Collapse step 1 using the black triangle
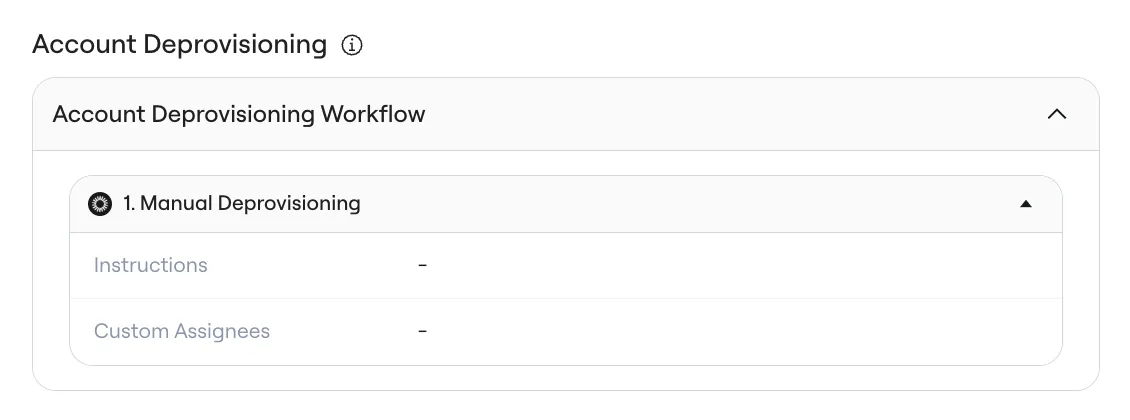Image resolution: width=1130 pixels, height=420 pixels. point(1026,204)
